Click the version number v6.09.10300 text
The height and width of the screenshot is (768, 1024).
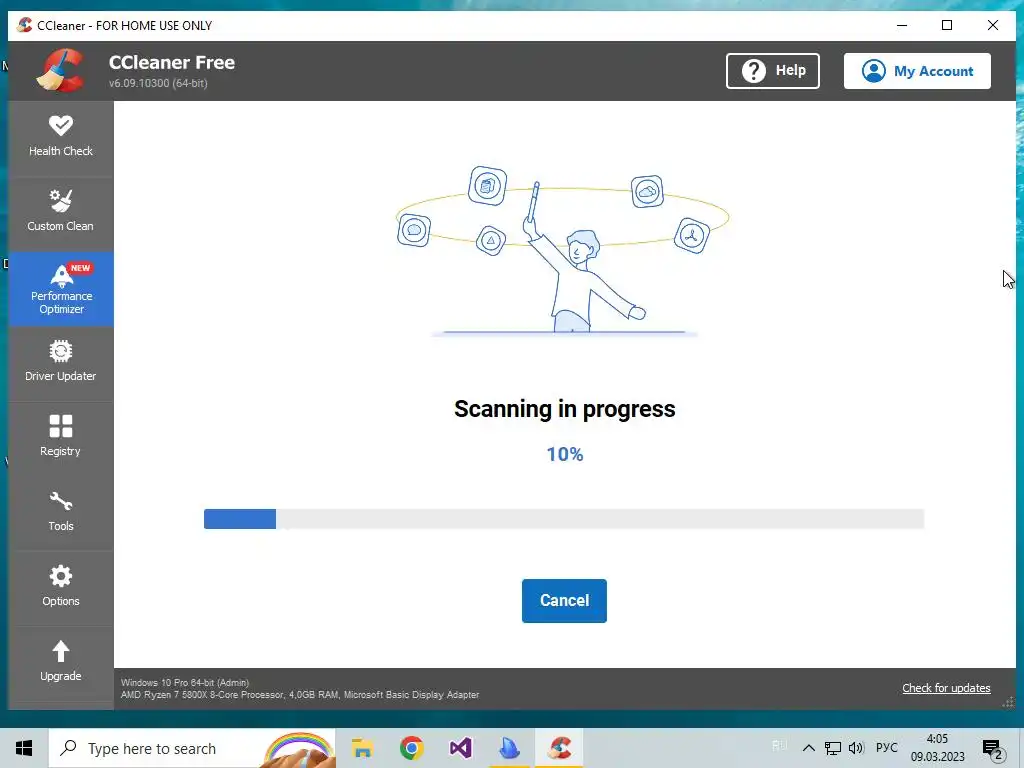[x=158, y=83]
